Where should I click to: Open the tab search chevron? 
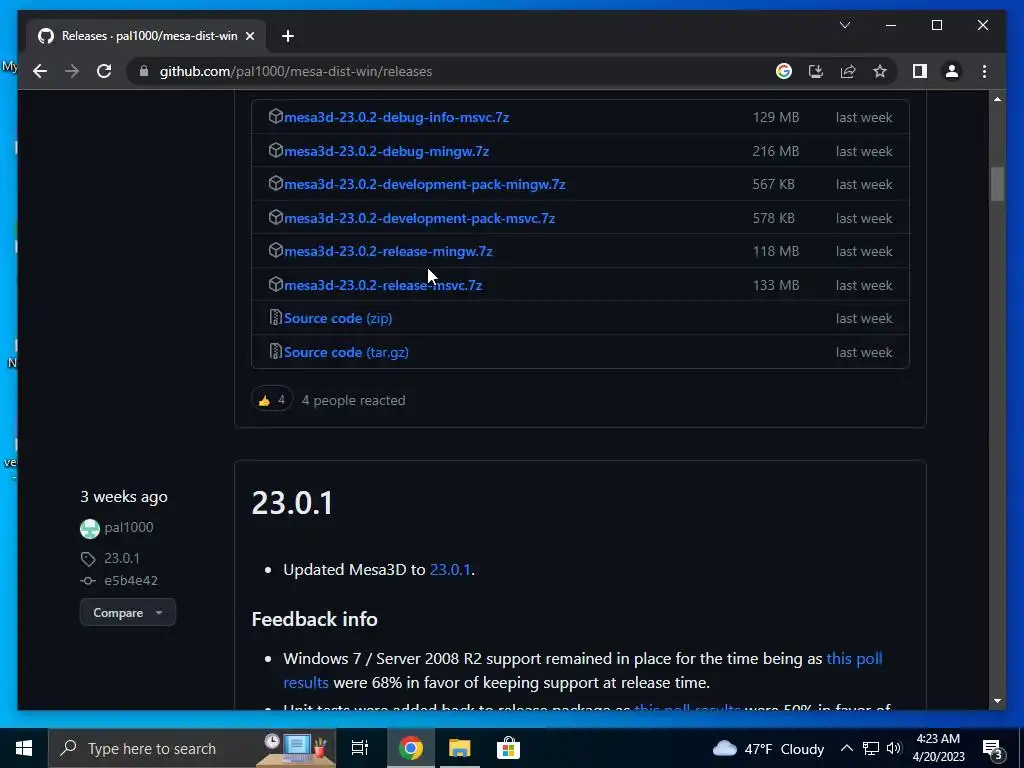844,25
